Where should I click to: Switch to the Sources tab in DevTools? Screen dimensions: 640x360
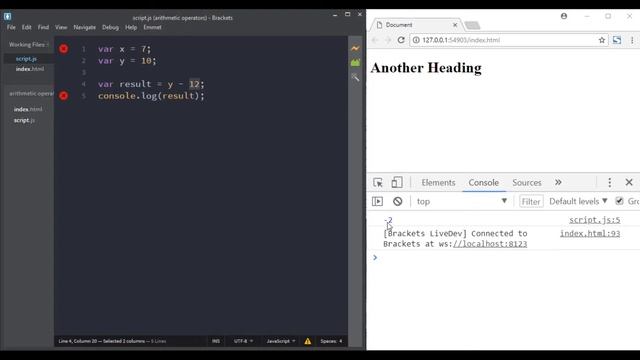coord(527,182)
